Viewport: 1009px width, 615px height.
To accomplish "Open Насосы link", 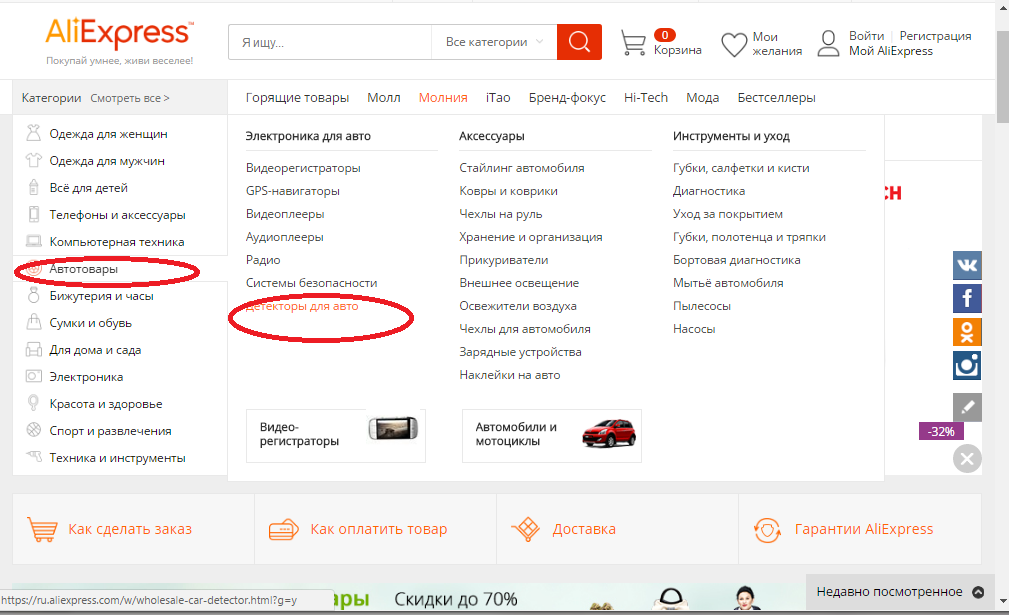I will [694, 329].
